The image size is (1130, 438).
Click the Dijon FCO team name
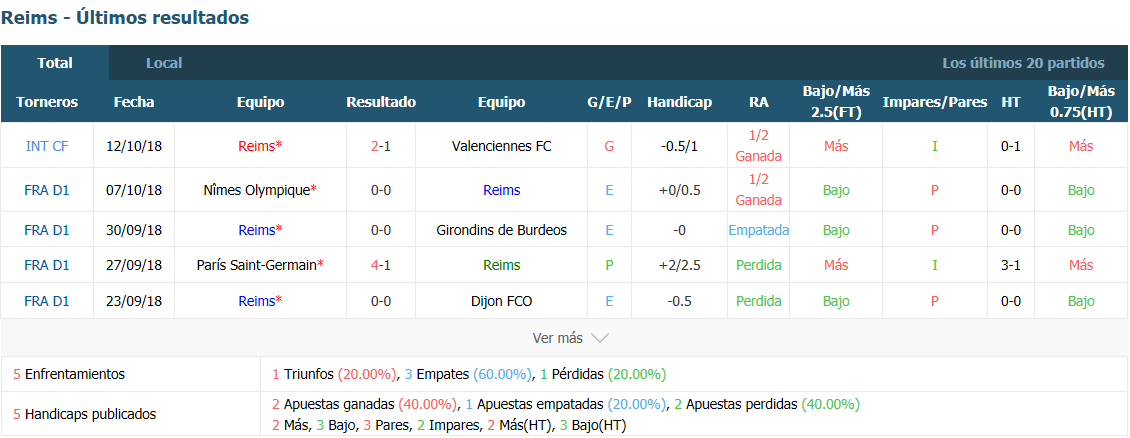[502, 301]
